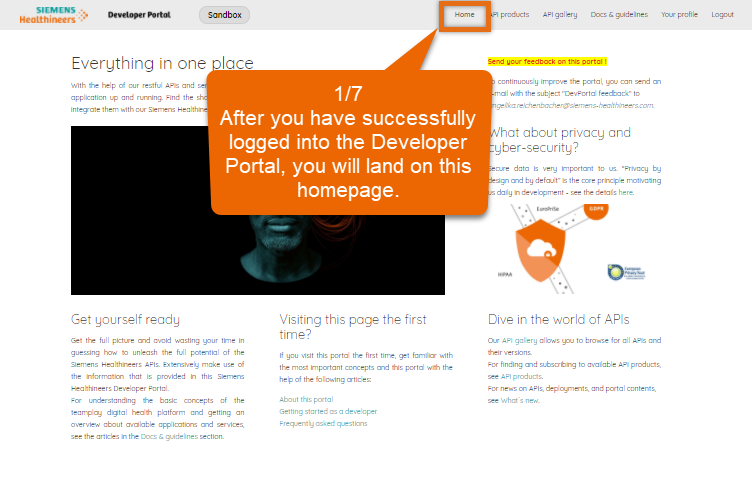Image resolution: width=752 pixels, height=484 pixels.
Task: Open Frequently asked questions link
Action: [323, 423]
